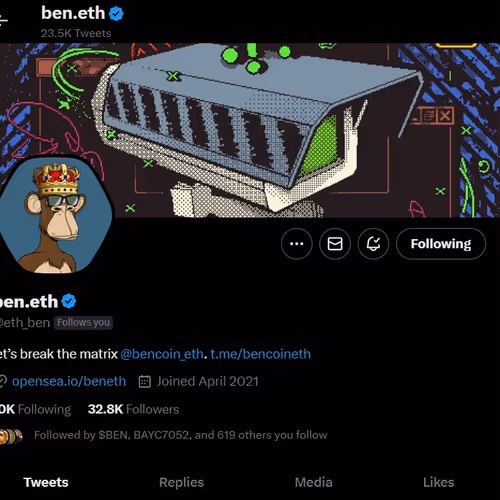Screen dimensions: 500x500
Task: Open the three-dots more options button
Action: (x=296, y=244)
